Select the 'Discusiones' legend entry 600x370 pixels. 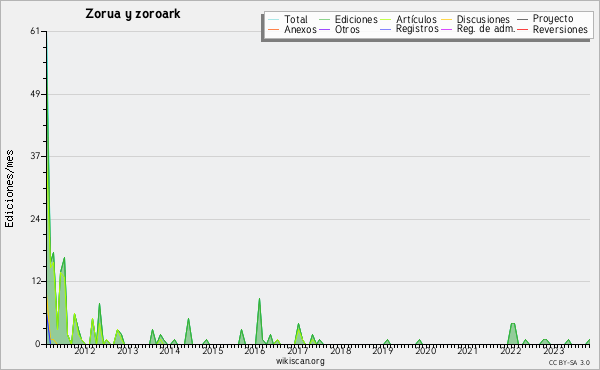click(x=483, y=20)
